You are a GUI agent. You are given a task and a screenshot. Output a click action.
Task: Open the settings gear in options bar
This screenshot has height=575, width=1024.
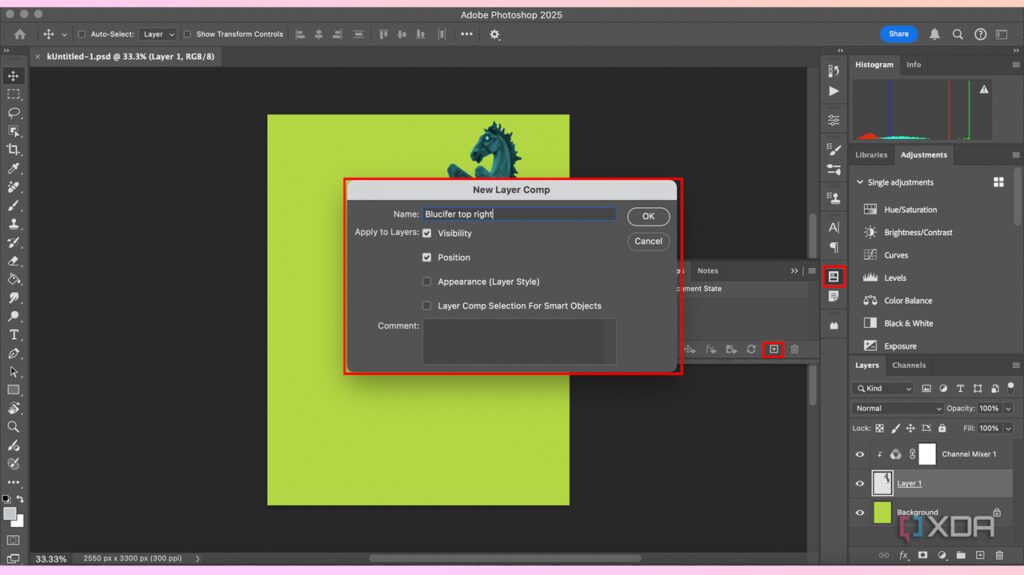[x=494, y=35]
